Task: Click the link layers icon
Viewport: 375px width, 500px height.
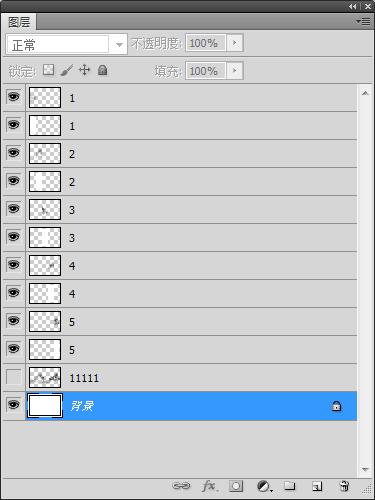Action: coord(181,486)
